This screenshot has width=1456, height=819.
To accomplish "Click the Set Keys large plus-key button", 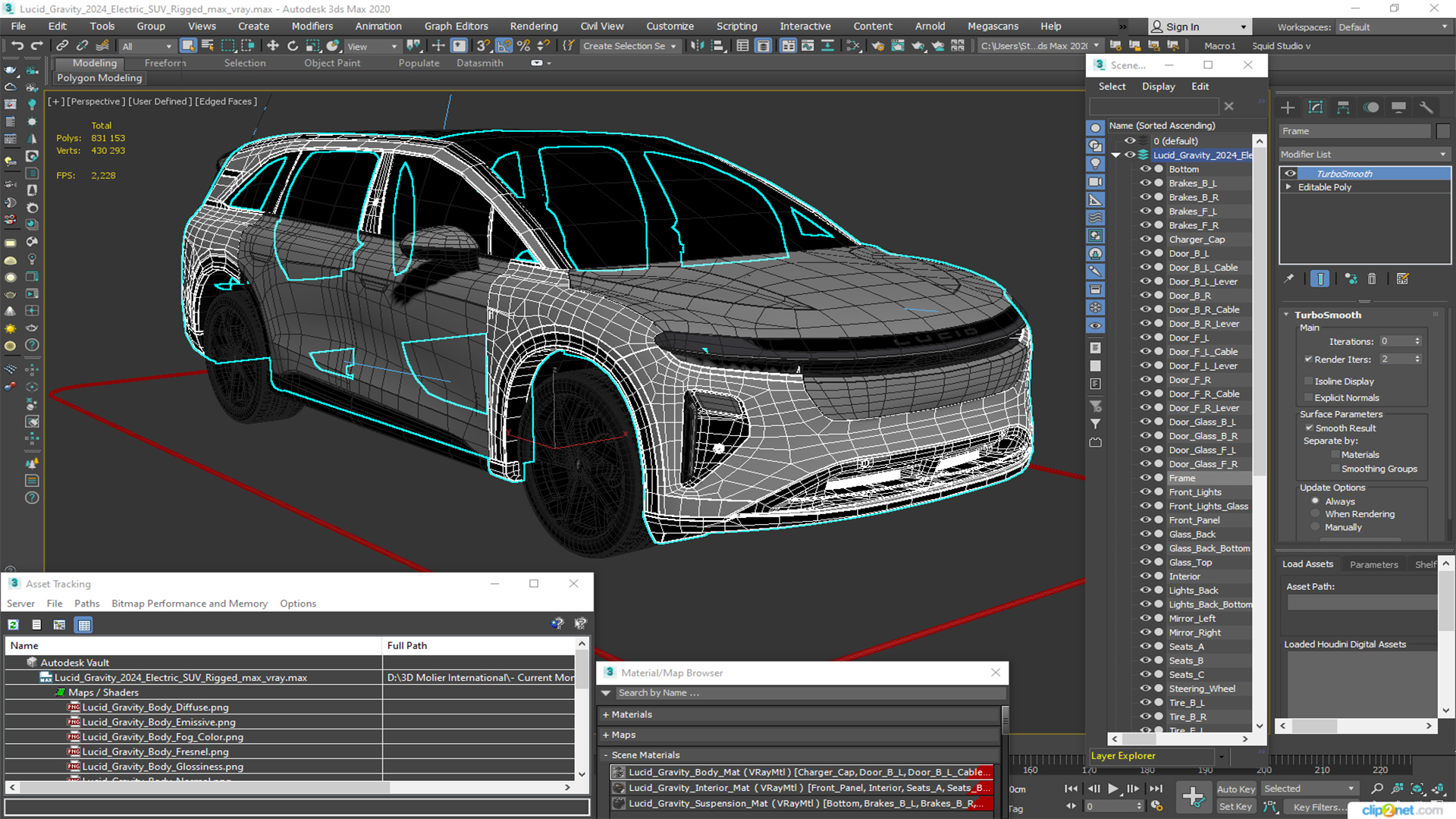I will (1193, 797).
